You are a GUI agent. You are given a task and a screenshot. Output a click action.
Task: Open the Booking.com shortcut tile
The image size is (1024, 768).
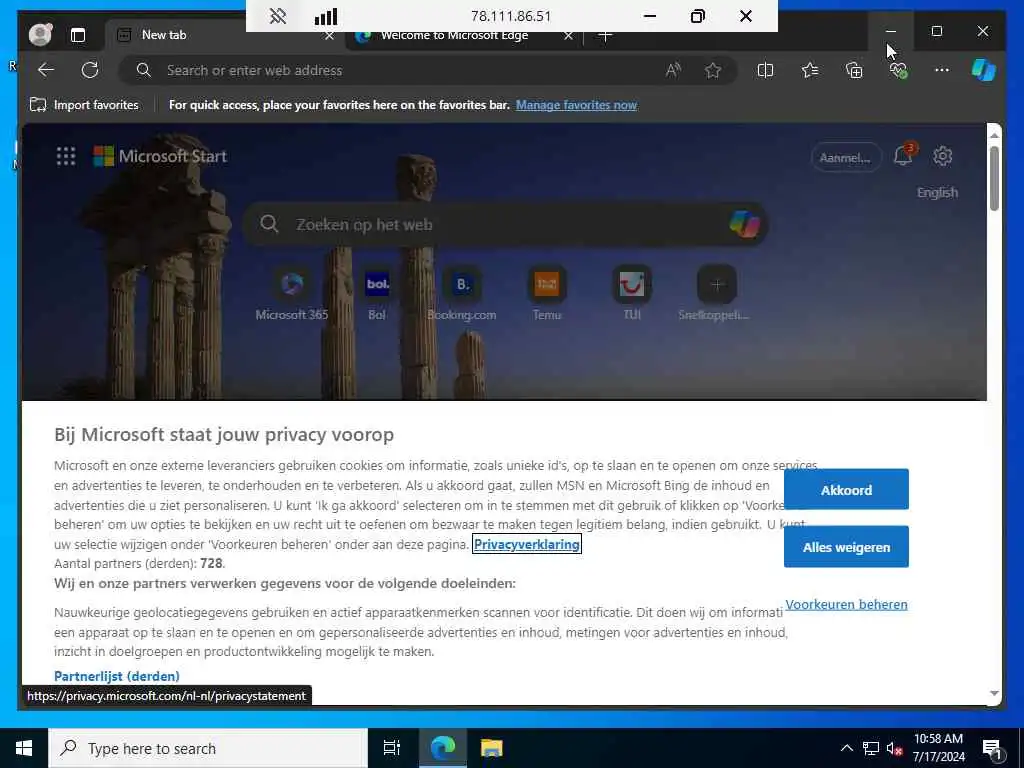(462, 293)
